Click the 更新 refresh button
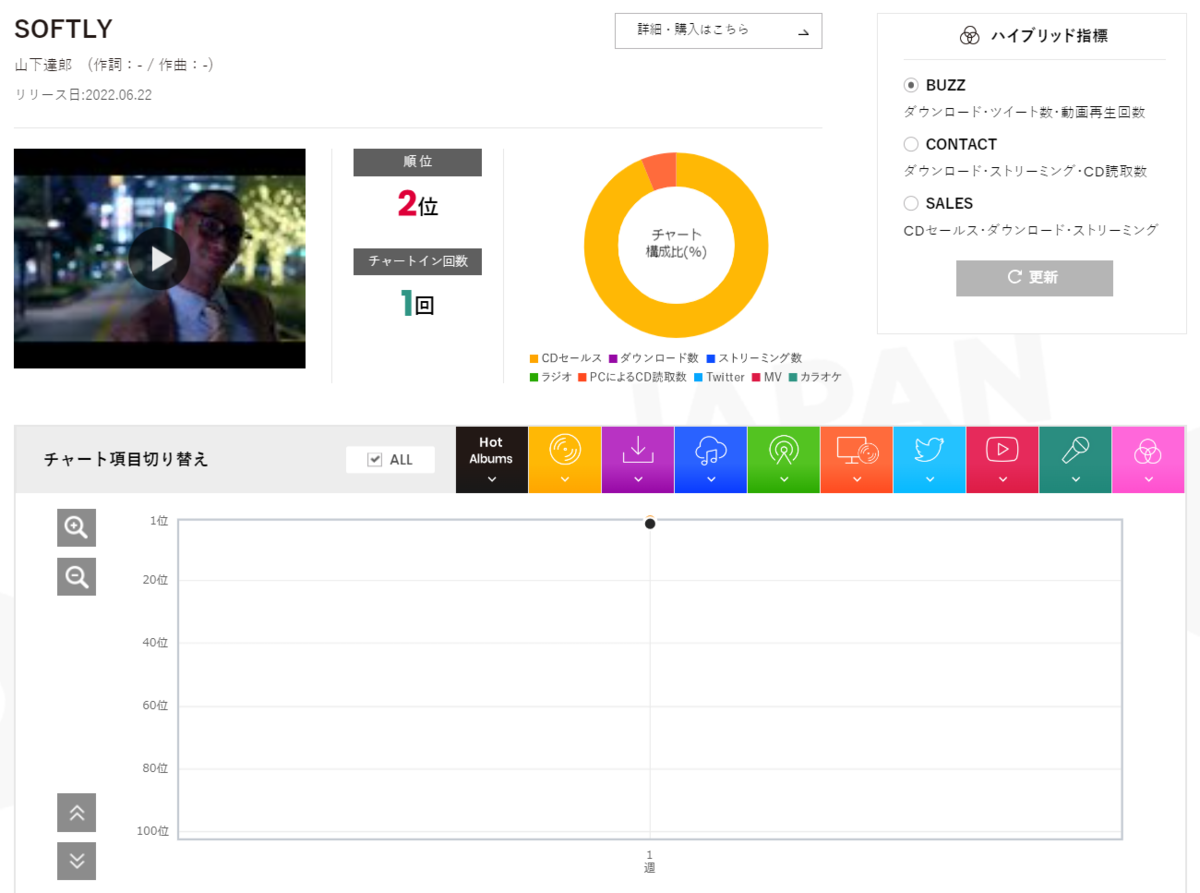Image resolution: width=1200 pixels, height=893 pixels. (x=1034, y=278)
